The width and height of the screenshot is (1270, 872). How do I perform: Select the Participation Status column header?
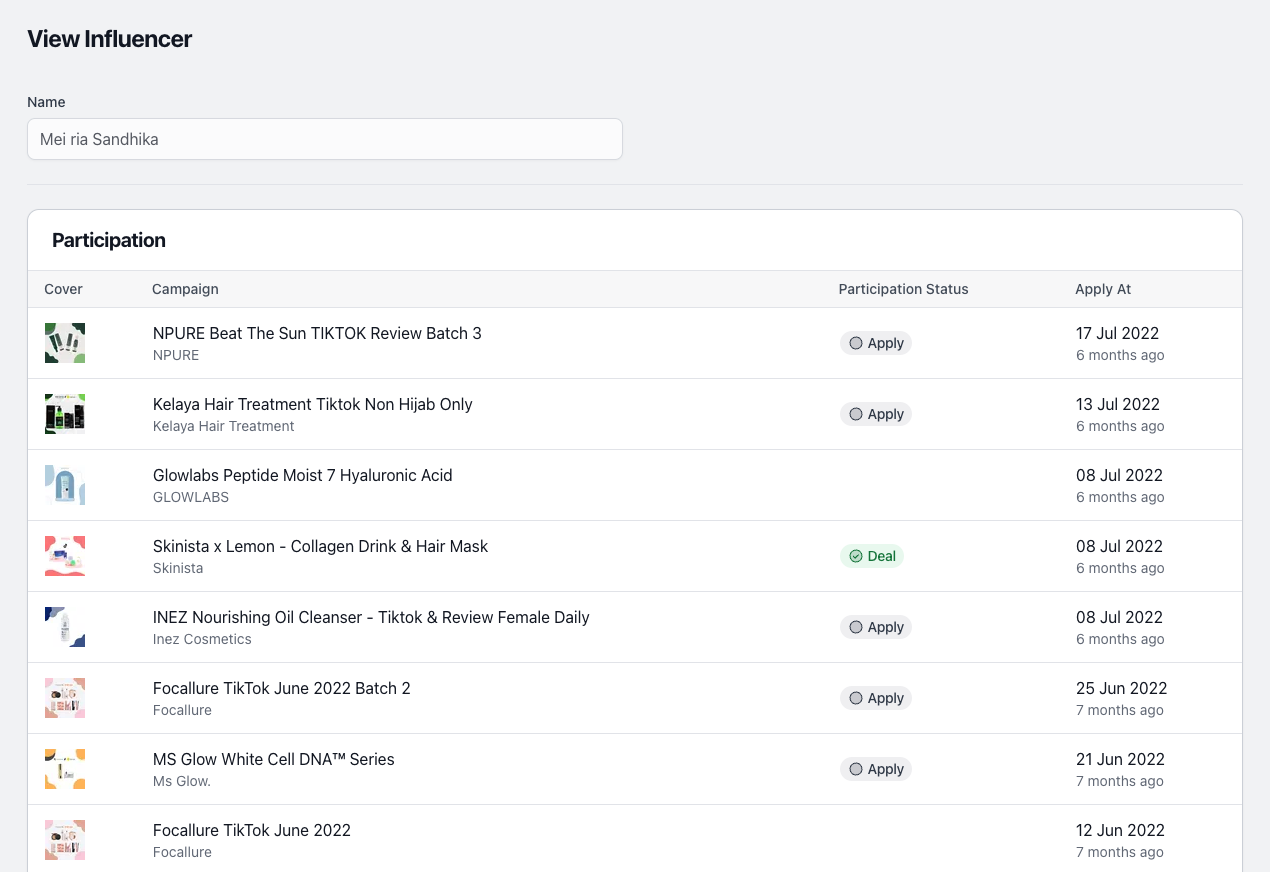[x=903, y=289]
